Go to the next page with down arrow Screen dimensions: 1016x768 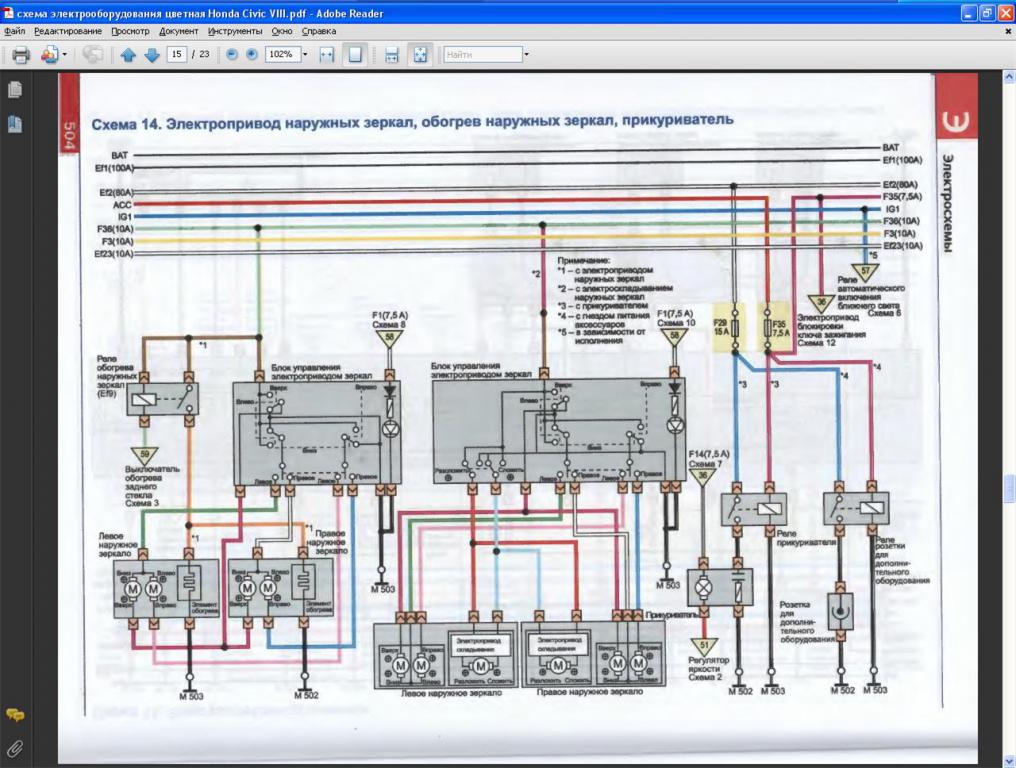(152, 55)
